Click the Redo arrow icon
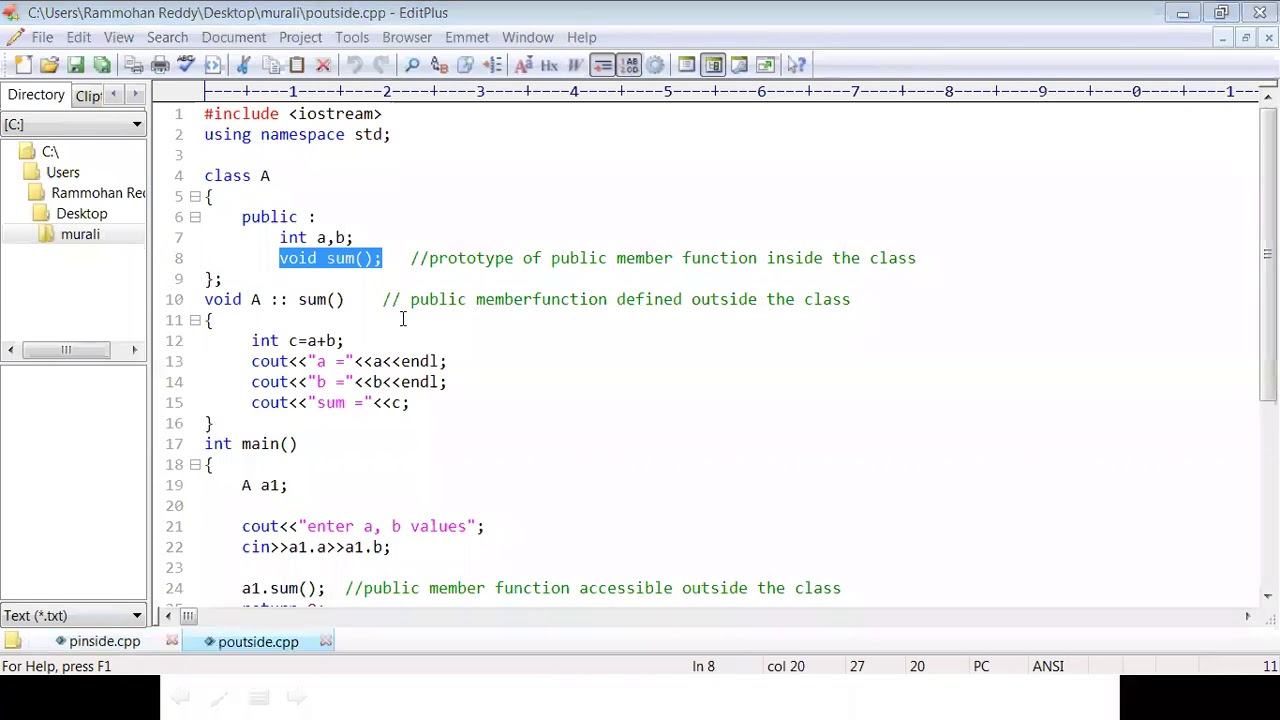The width and height of the screenshot is (1280, 720). pyautogui.click(x=380, y=65)
